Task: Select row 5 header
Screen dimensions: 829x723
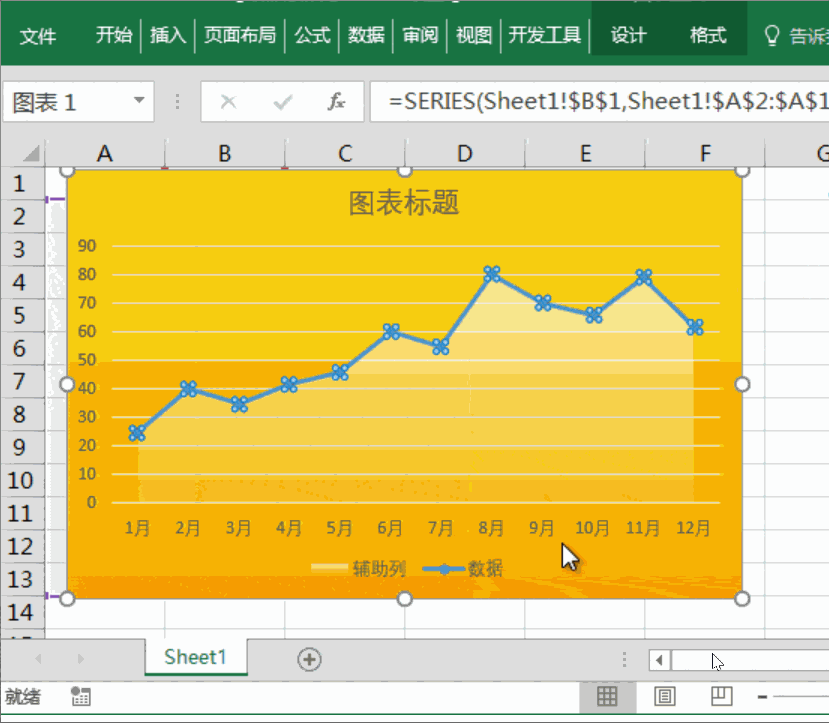Action: coord(20,316)
